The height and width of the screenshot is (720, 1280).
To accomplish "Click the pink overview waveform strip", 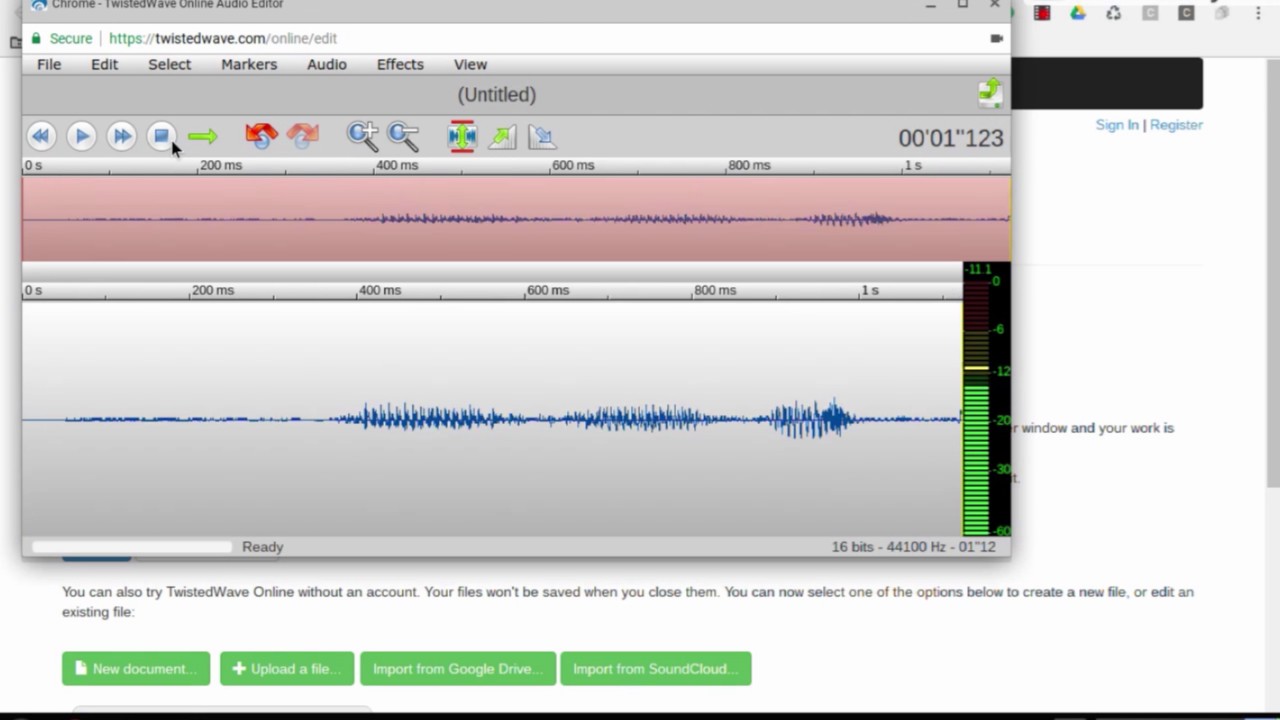I will pos(516,218).
